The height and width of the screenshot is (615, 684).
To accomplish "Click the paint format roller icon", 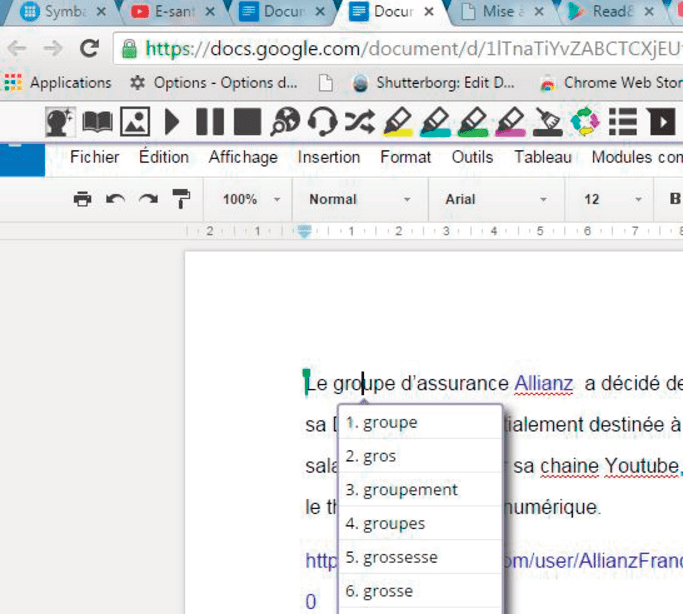I will (181, 199).
